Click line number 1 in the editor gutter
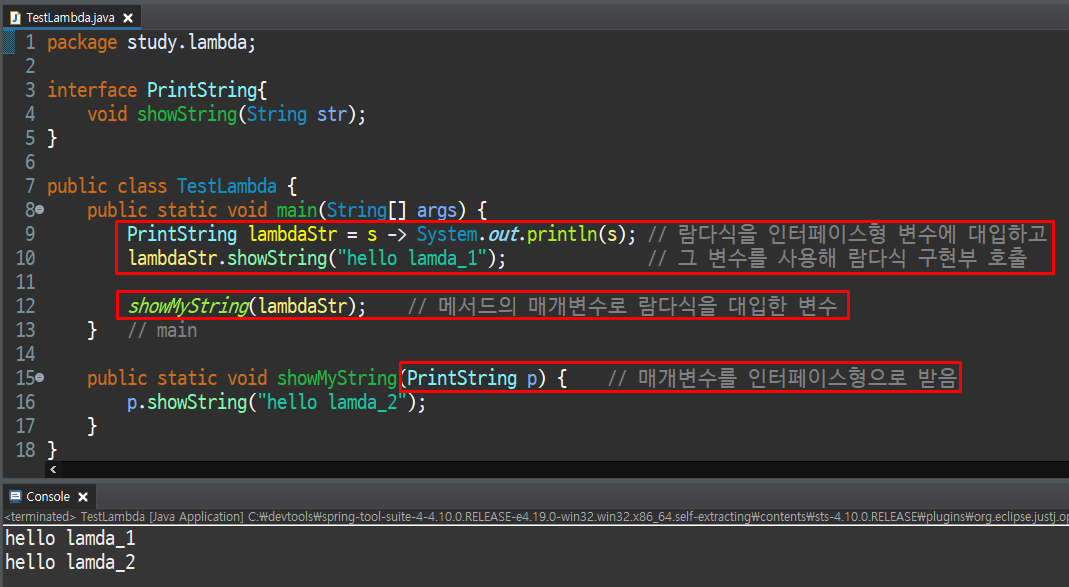This screenshot has height=587, width=1069. click(x=30, y=42)
